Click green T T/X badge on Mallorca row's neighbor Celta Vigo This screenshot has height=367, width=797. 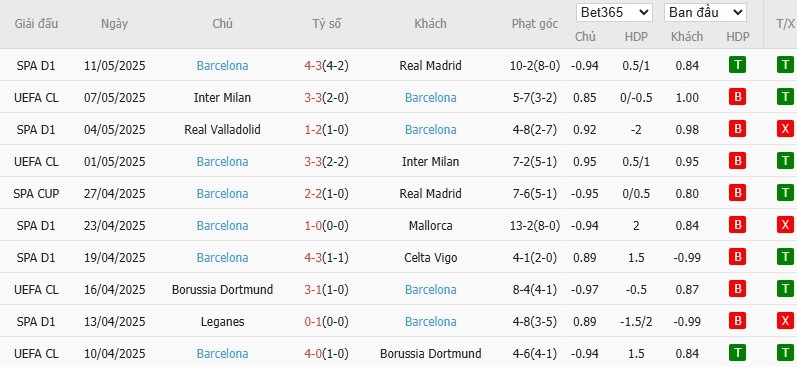coord(785,257)
